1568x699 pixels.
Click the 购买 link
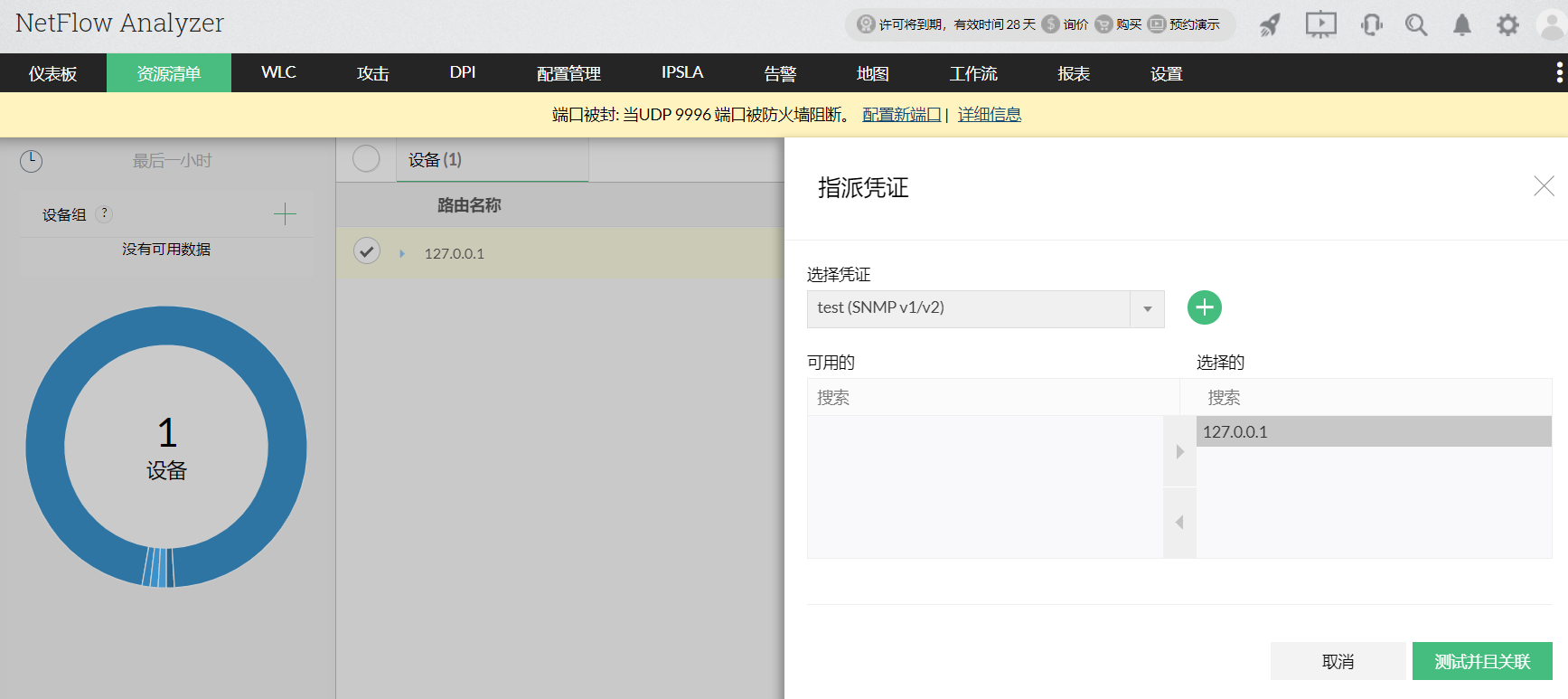click(1129, 24)
